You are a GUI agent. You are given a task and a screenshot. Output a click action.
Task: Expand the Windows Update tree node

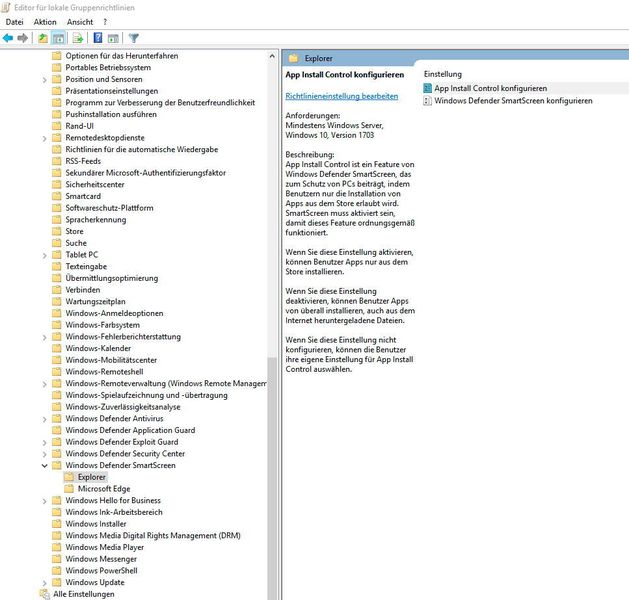click(x=44, y=582)
